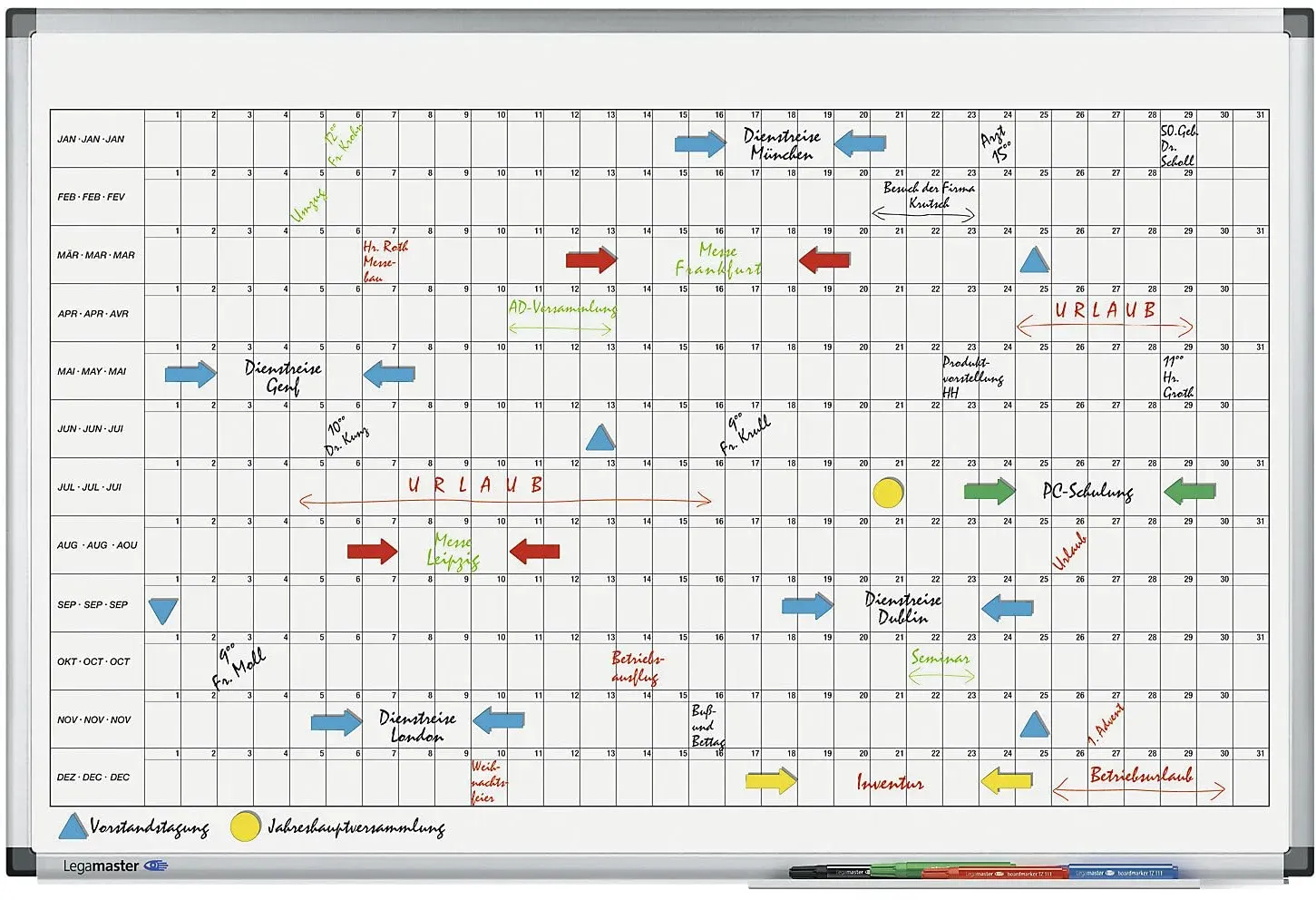Click the 'JAN · JAN · JAN' month label
Screen dimensions: 1316x900
(91, 140)
